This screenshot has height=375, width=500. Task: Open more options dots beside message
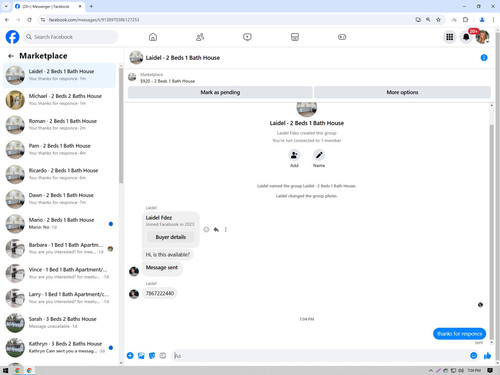point(226,229)
